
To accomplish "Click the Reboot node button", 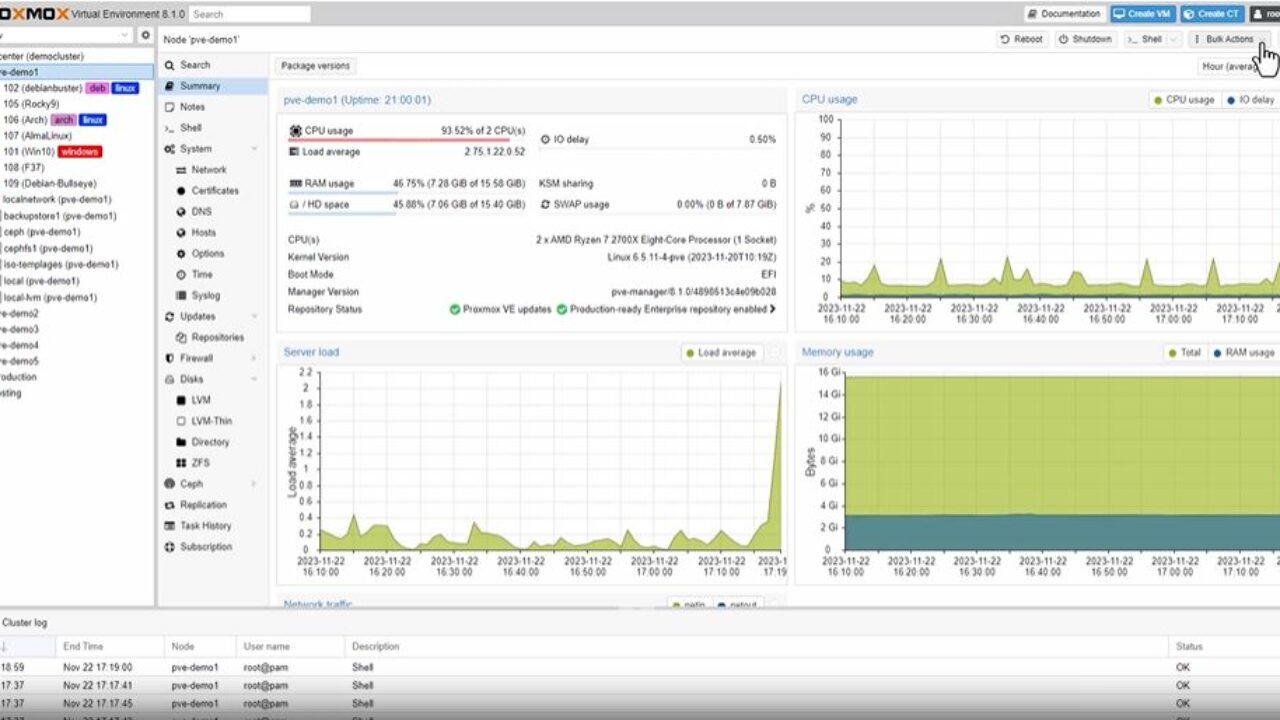I will [1022, 39].
